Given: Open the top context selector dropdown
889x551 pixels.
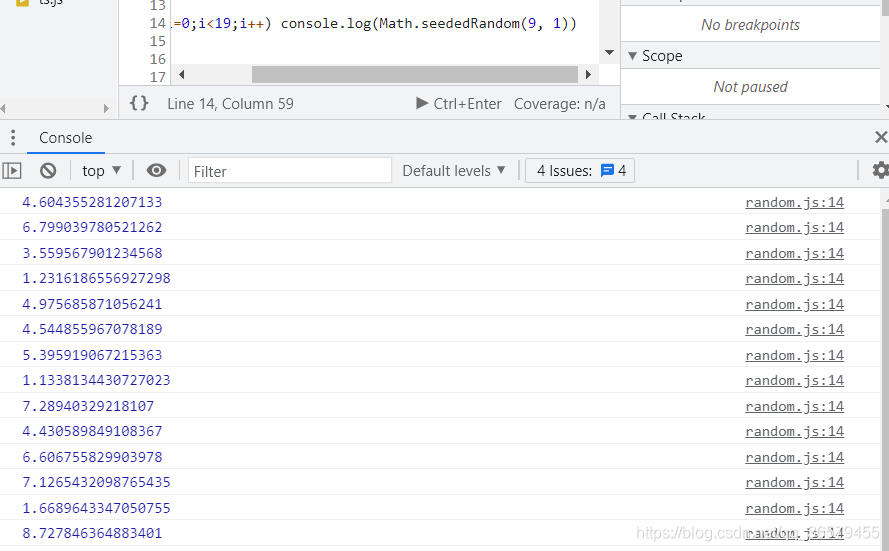Looking at the screenshot, I should [x=101, y=171].
